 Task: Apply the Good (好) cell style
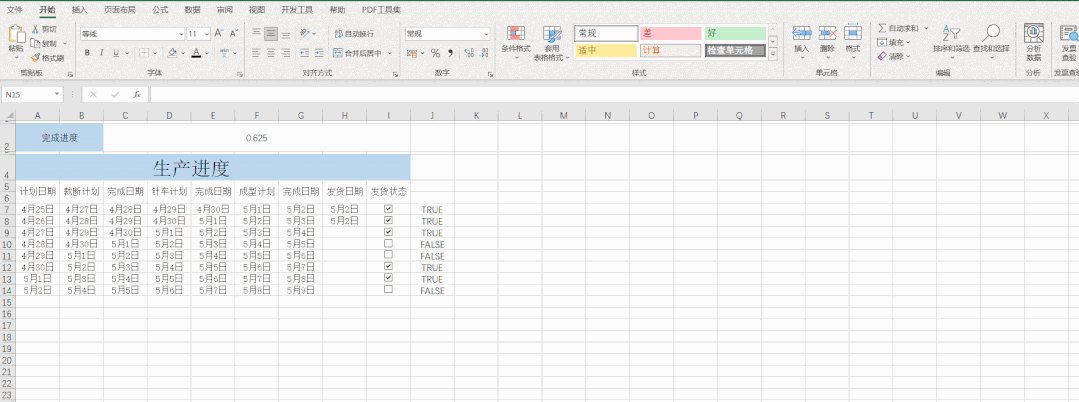tap(735, 33)
